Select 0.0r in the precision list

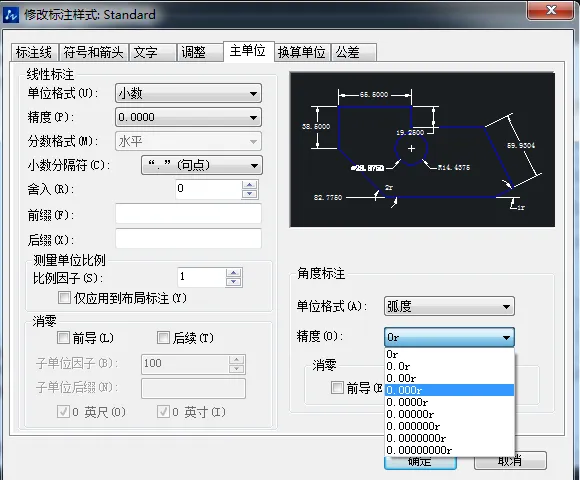(449, 366)
